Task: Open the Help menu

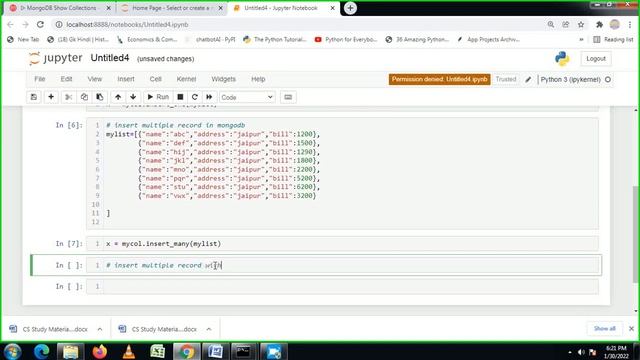Action: click(258, 79)
